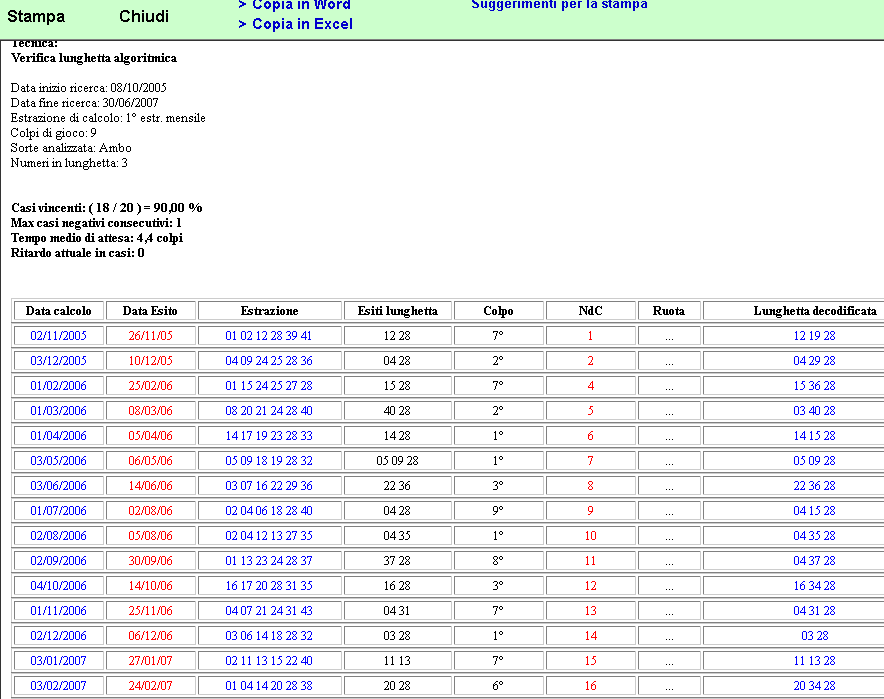Viewport: 884px width, 699px height.
Task: Click result date 06/05/06
Action: tap(151, 461)
